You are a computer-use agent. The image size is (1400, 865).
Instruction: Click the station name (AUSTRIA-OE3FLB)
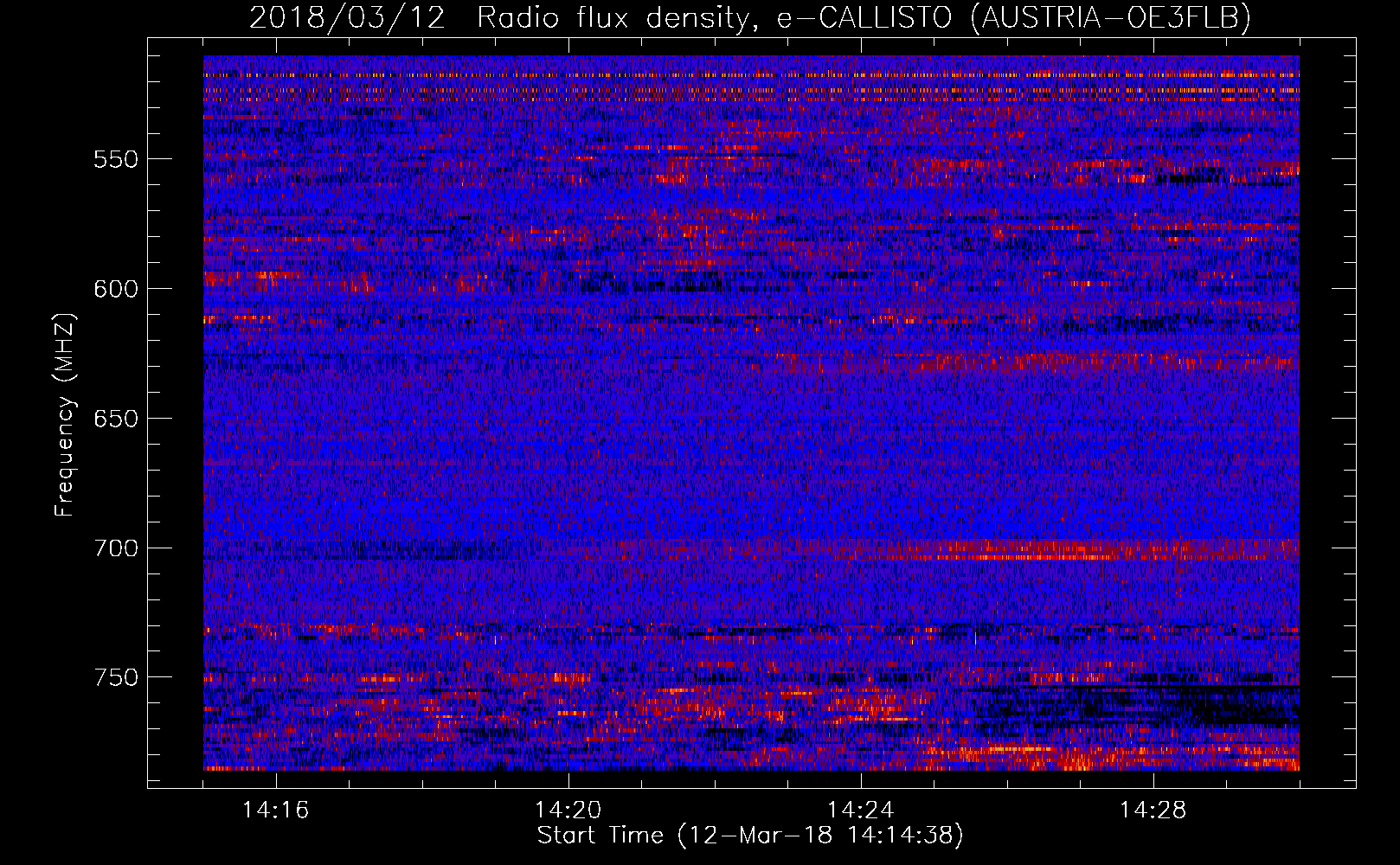pyautogui.click(x=1111, y=17)
